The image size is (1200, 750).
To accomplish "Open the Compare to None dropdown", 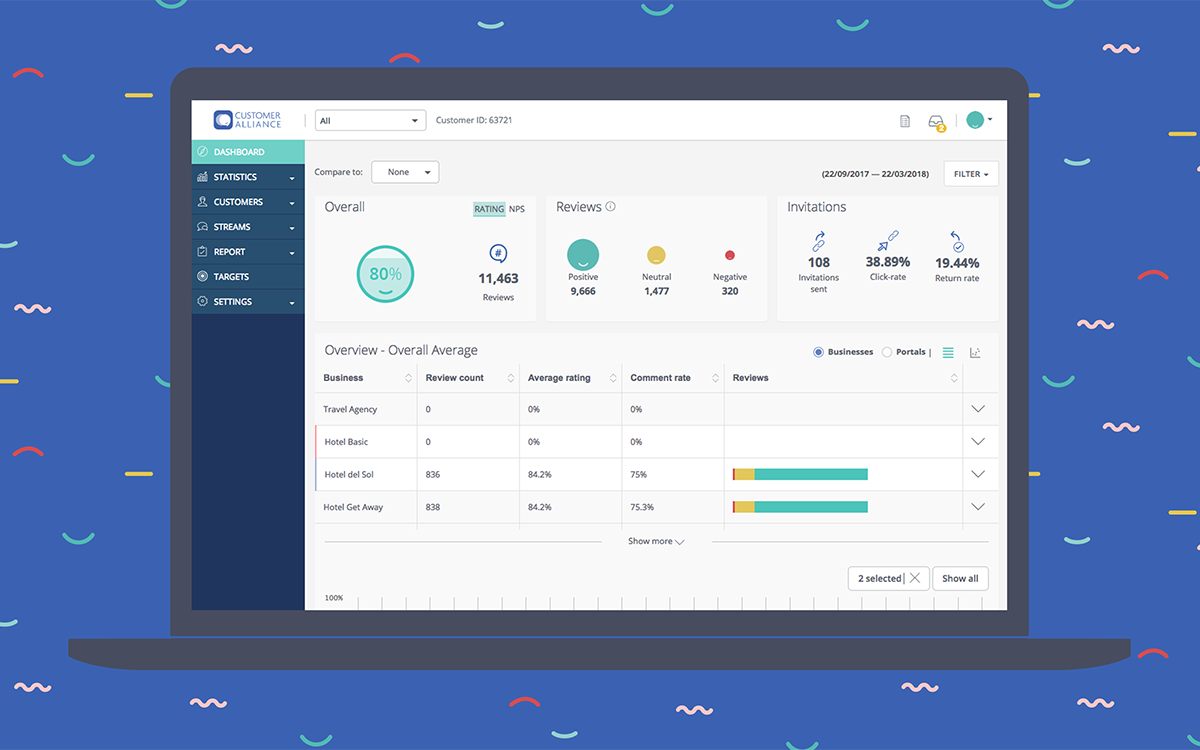I will point(405,172).
